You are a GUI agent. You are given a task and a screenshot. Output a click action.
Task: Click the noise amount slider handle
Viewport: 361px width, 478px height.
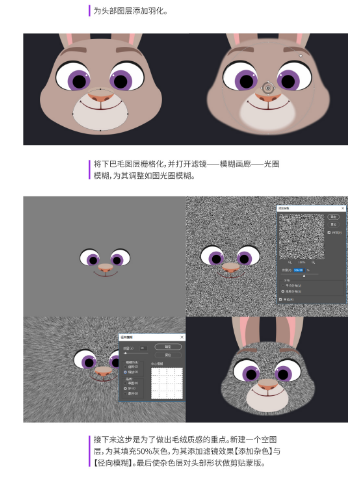click(x=304, y=276)
